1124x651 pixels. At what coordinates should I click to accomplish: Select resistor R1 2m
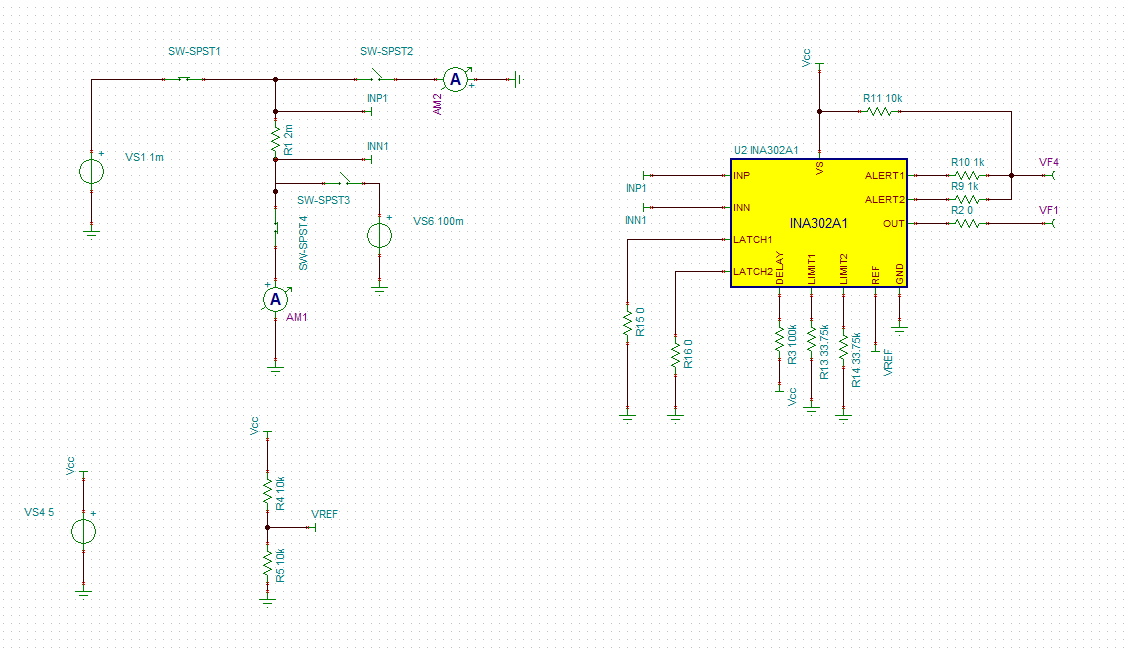coord(275,140)
